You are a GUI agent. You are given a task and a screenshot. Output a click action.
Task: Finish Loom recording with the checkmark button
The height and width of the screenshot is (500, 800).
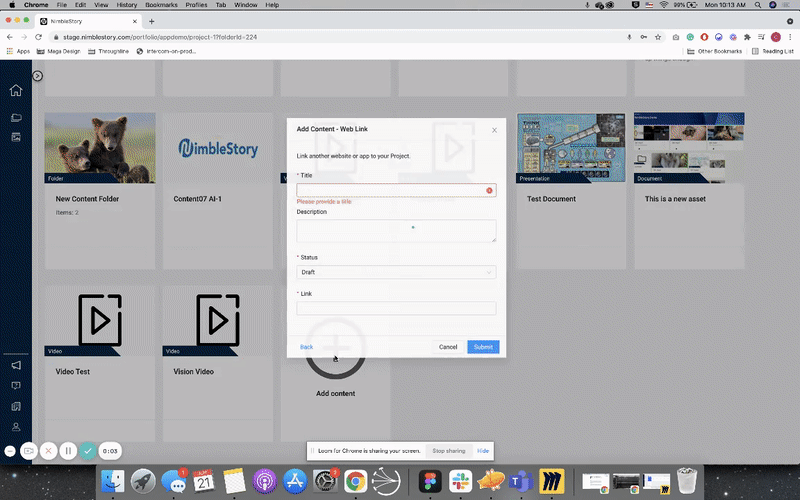[x=88, y=451]
